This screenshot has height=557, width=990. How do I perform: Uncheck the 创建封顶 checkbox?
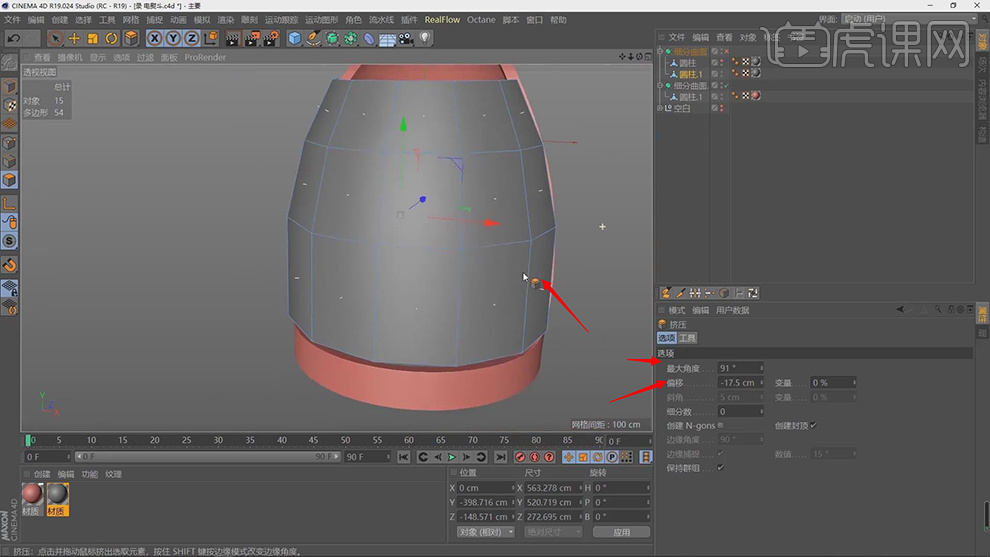[x=813, y=425]
